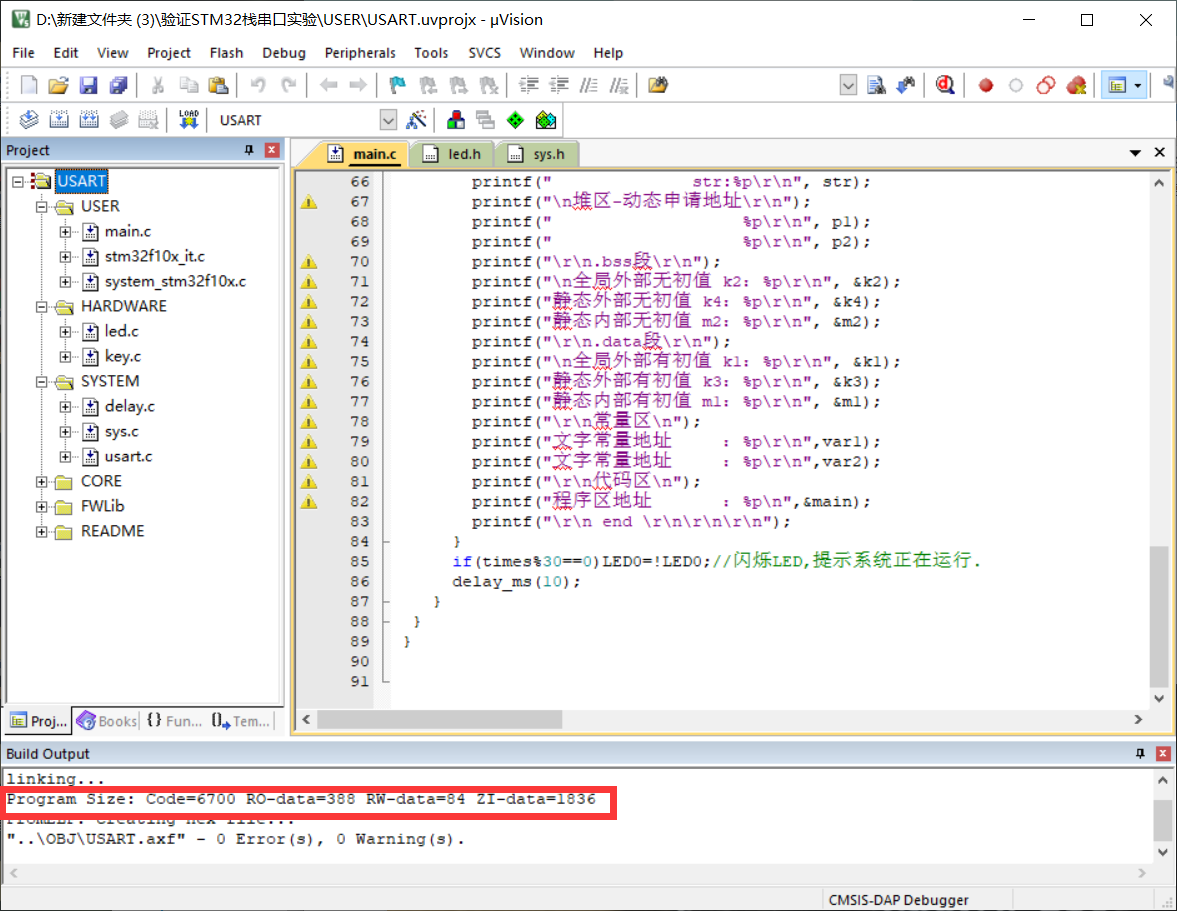Pin the Project panel
The width and height of the screenshot is (1177, 911).
click(x=249, y=150)
